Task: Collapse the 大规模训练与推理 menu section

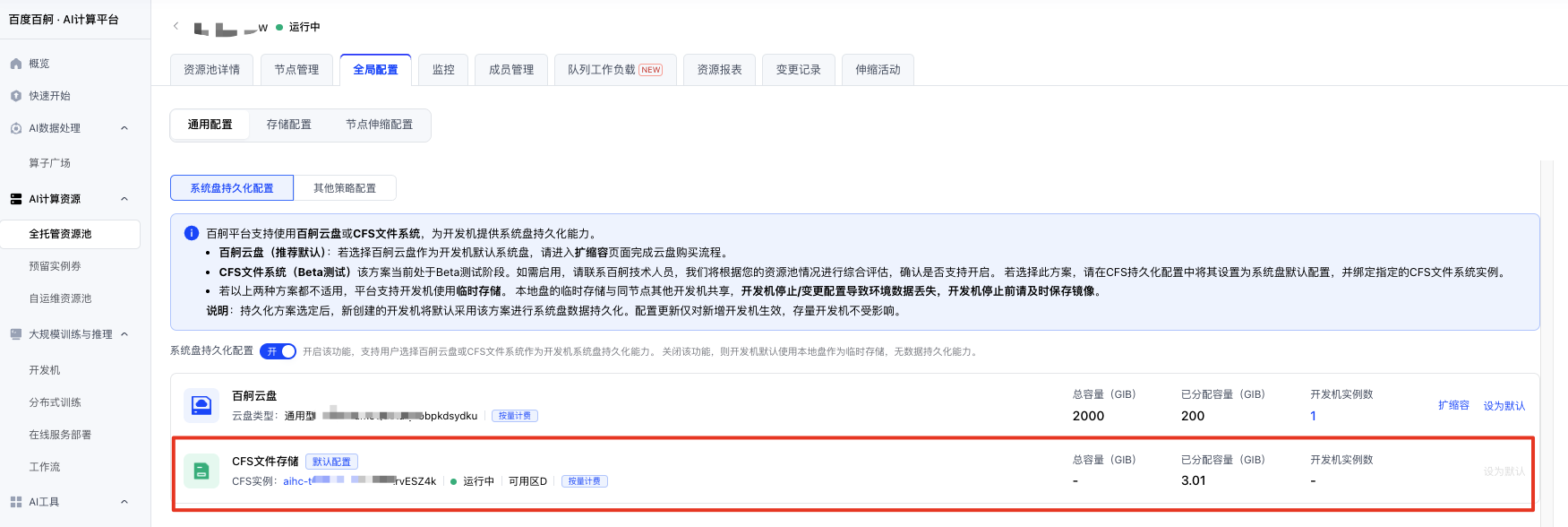Action: (x=124, y=334)
